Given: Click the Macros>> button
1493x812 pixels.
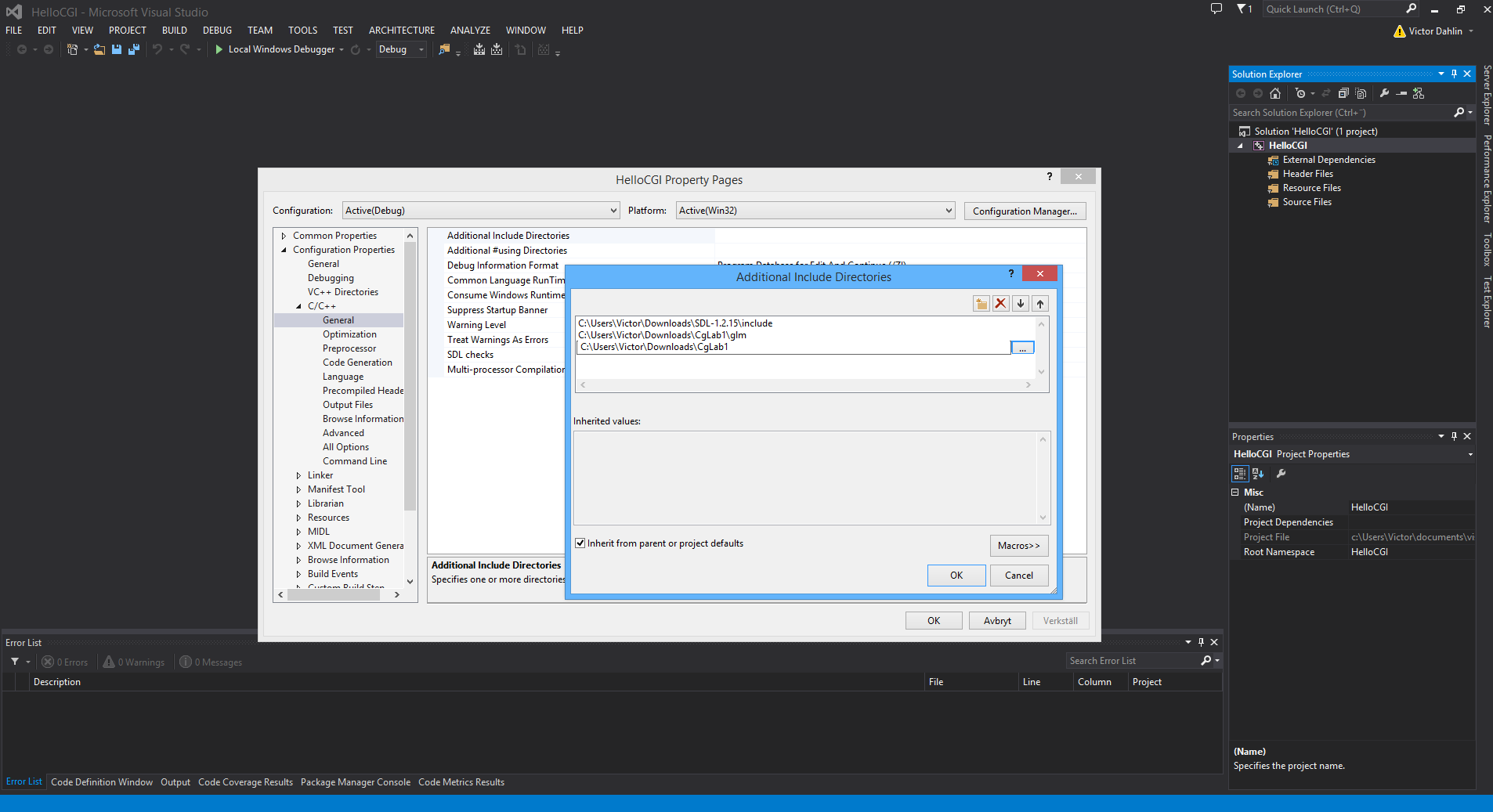Looking at the screenshot, I should [x=1019, y=546].
